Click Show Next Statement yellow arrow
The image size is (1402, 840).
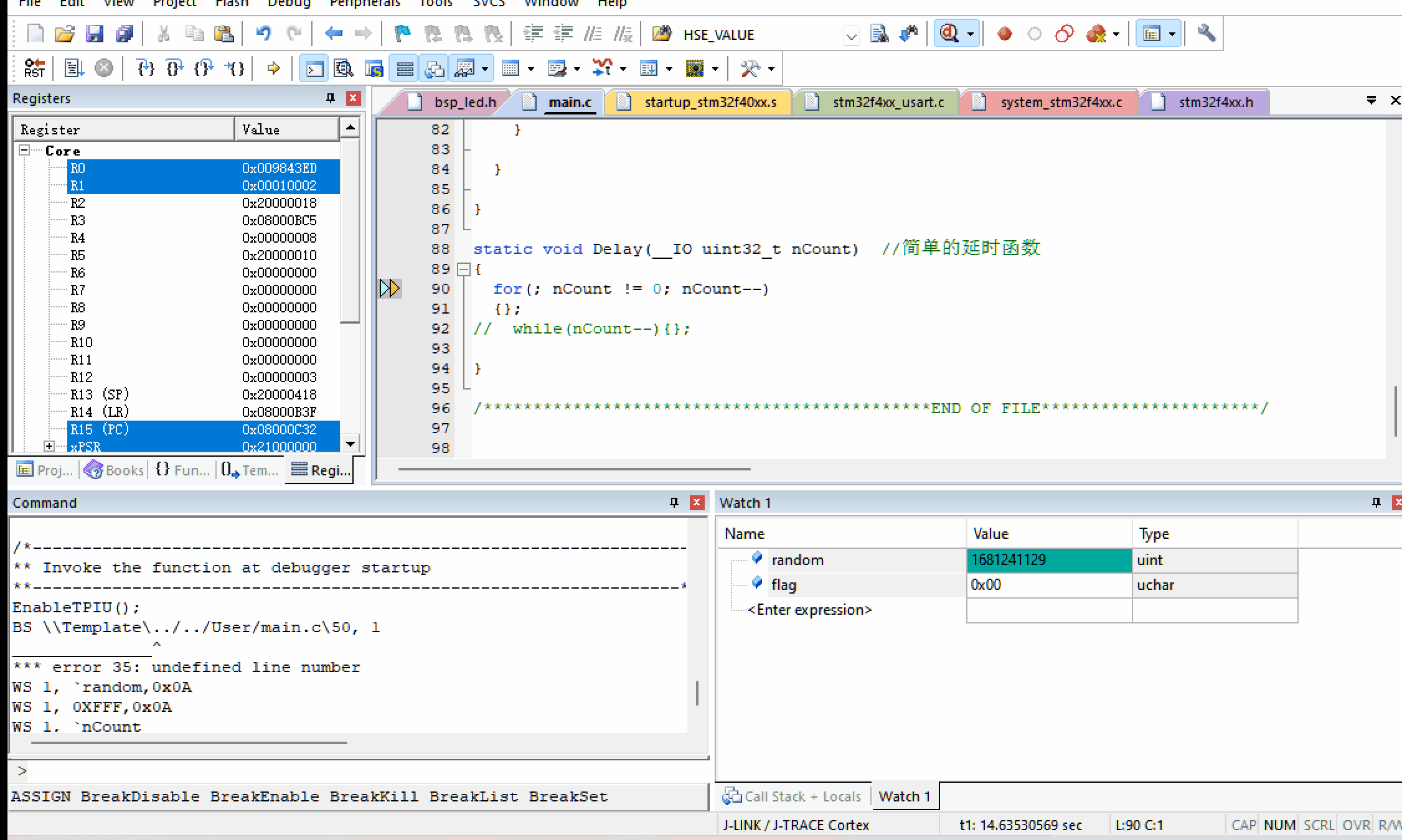(x=273, y=68)
